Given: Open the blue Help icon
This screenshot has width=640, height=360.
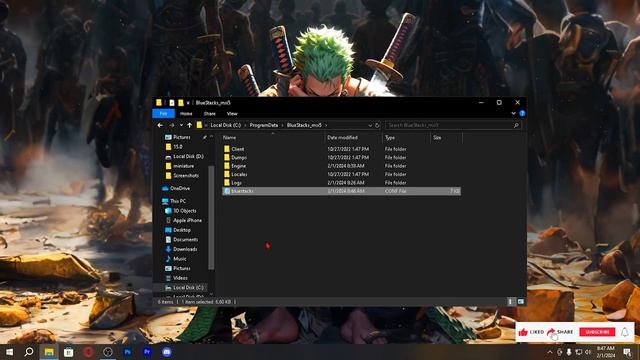Looking at the screenshot, I should pos(522,113).
